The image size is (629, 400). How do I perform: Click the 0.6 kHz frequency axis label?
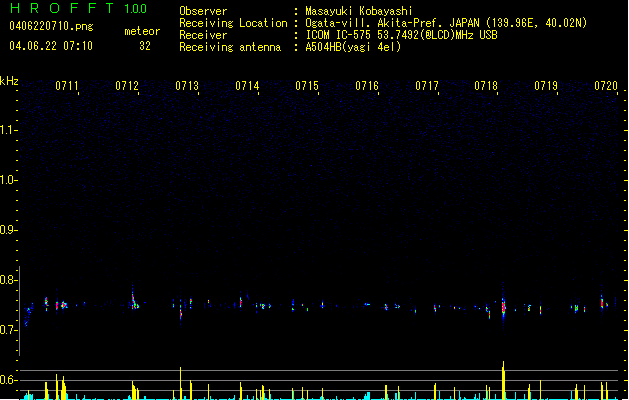coord(8,380)
